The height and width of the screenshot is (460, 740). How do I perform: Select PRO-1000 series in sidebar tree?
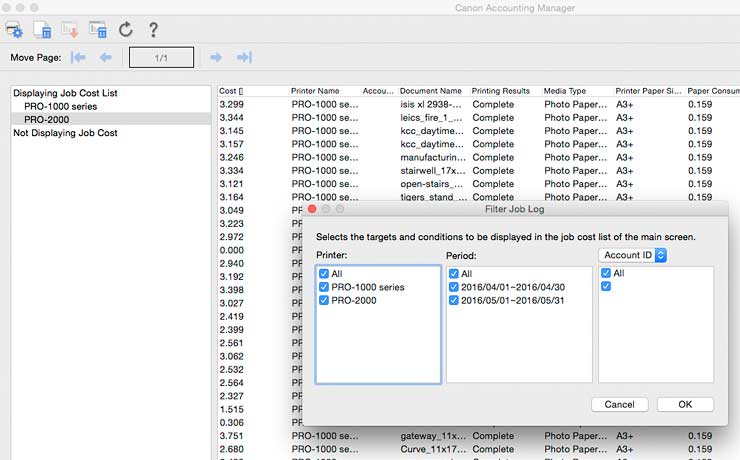point(60,106)
